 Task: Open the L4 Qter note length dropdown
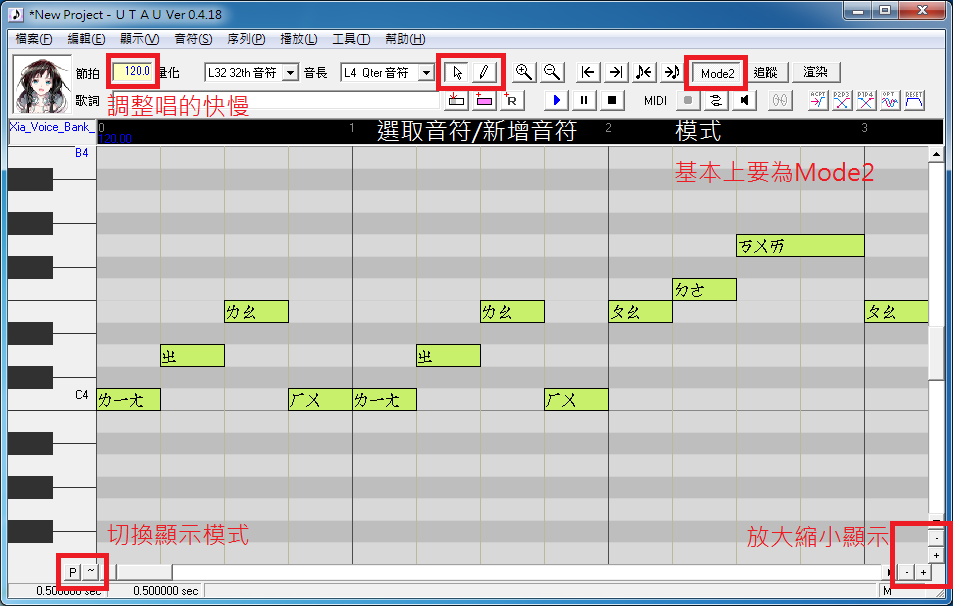pyautogui.click(x=426, y=73)
